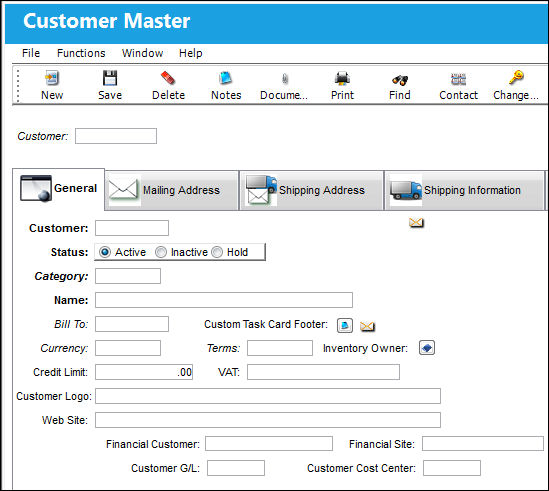Click the Change key icon
The width and height of the screenshot is (549, 491).
tap(516, 77)
